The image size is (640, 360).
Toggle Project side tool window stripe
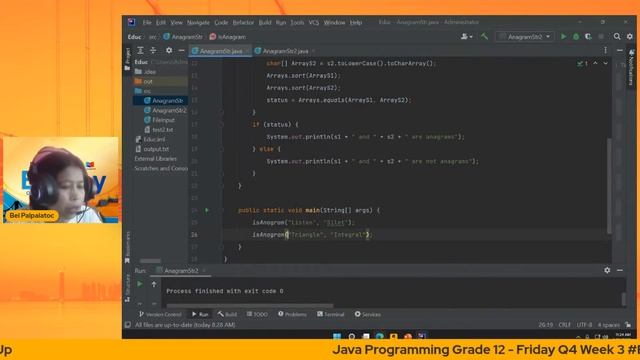click(127, 59)
